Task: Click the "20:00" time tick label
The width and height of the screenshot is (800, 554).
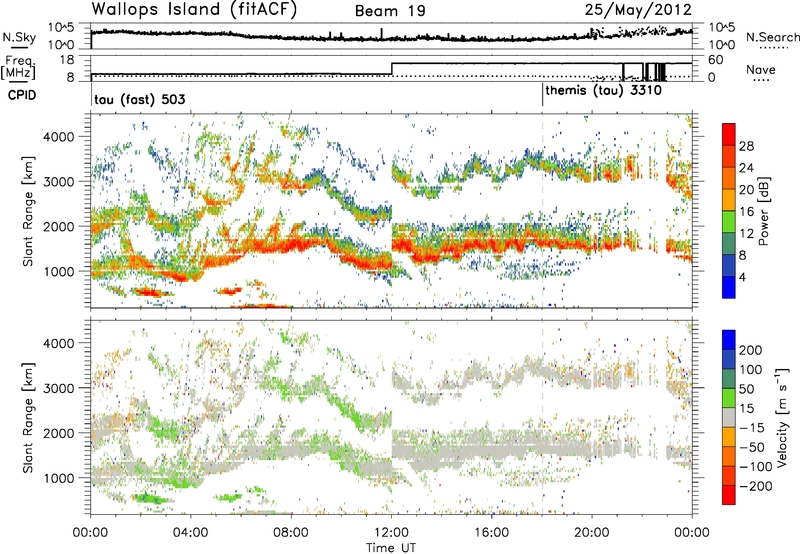Action: tap(592, 533)
